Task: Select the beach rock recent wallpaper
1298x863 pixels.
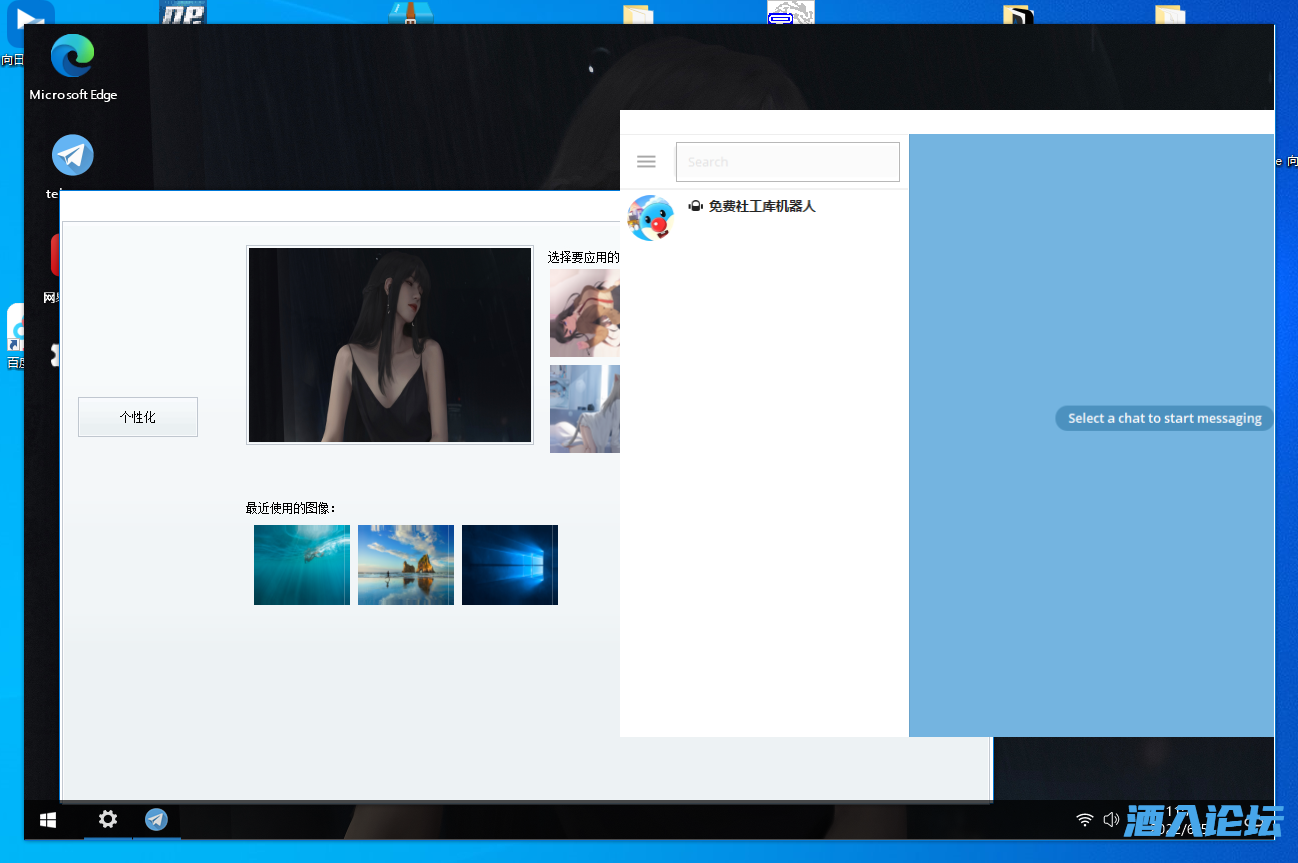Action: click(406, 565)
